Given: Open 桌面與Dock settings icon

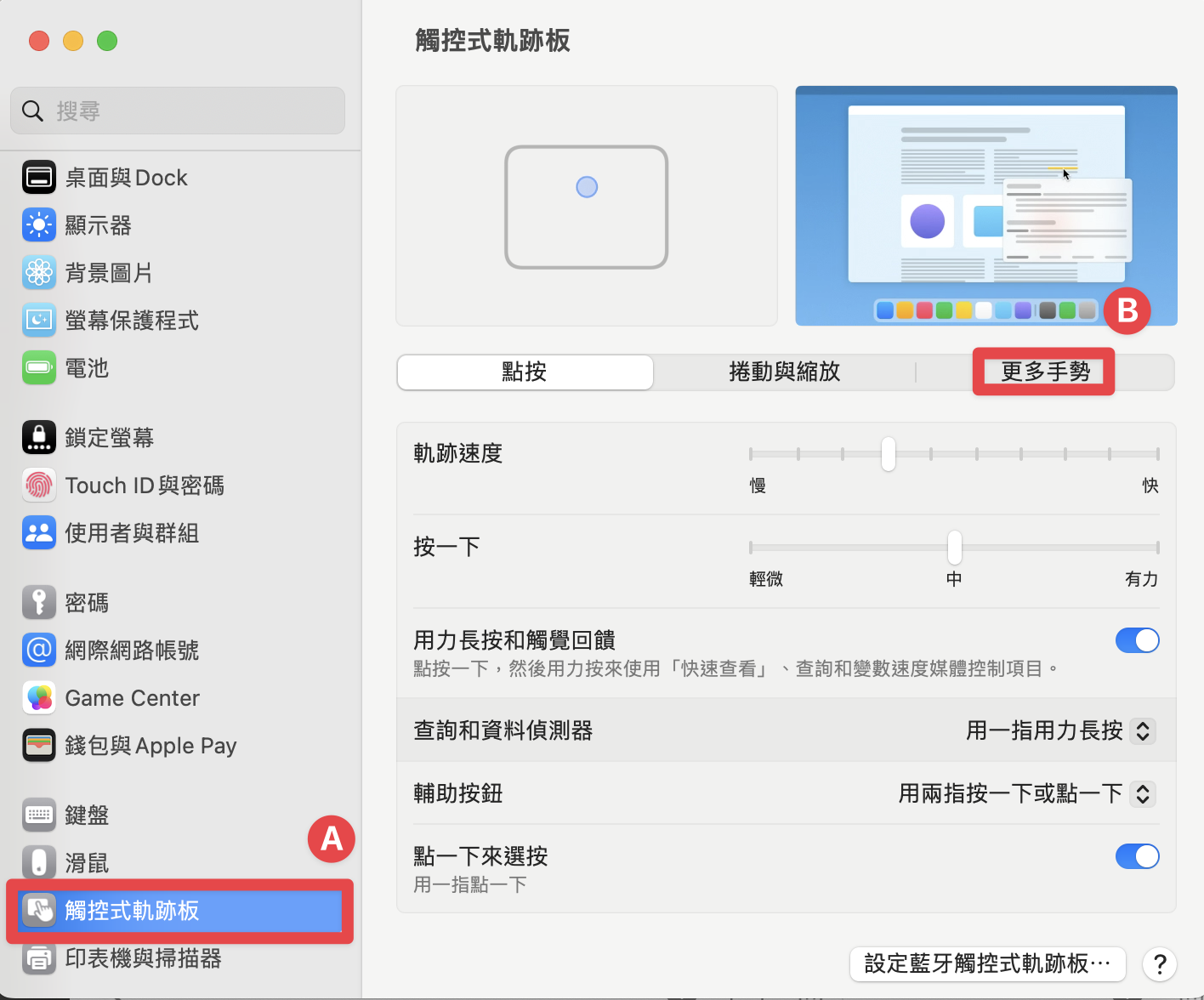Looking at the screenshot, I should [39, 177].
